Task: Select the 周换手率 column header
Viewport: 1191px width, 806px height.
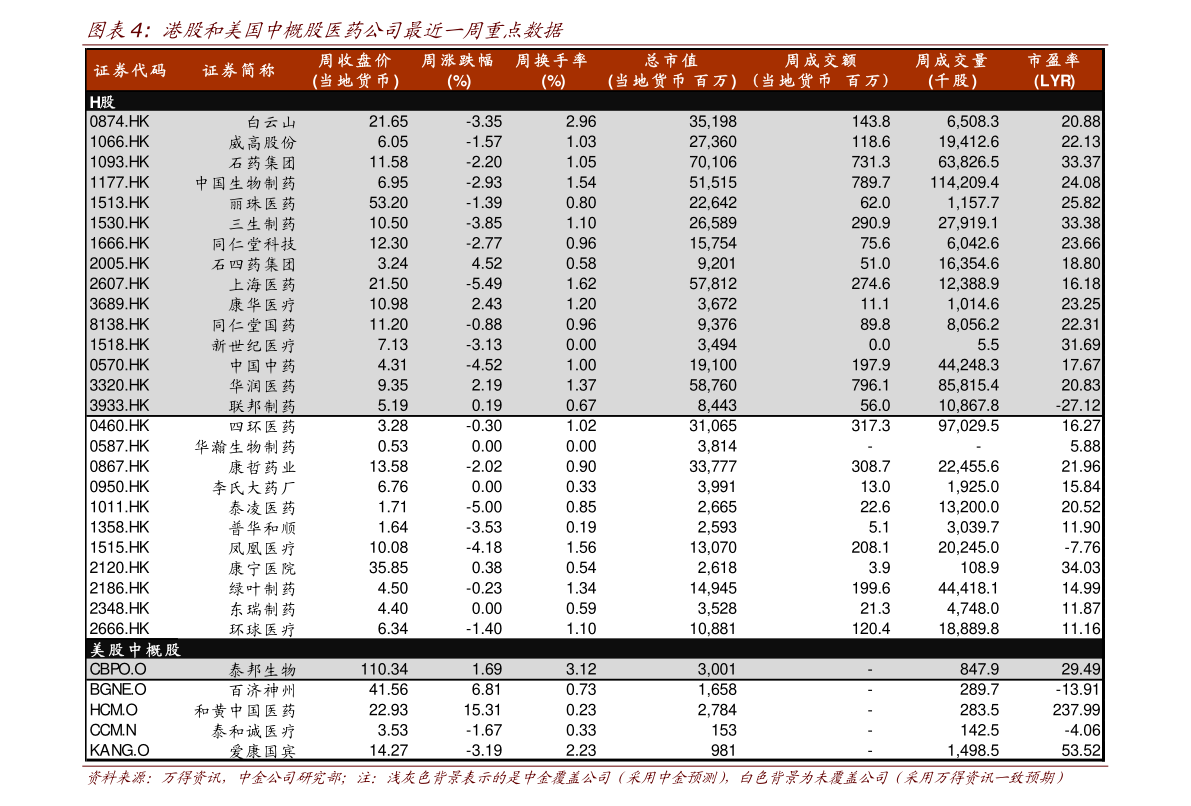Action: 552,71
